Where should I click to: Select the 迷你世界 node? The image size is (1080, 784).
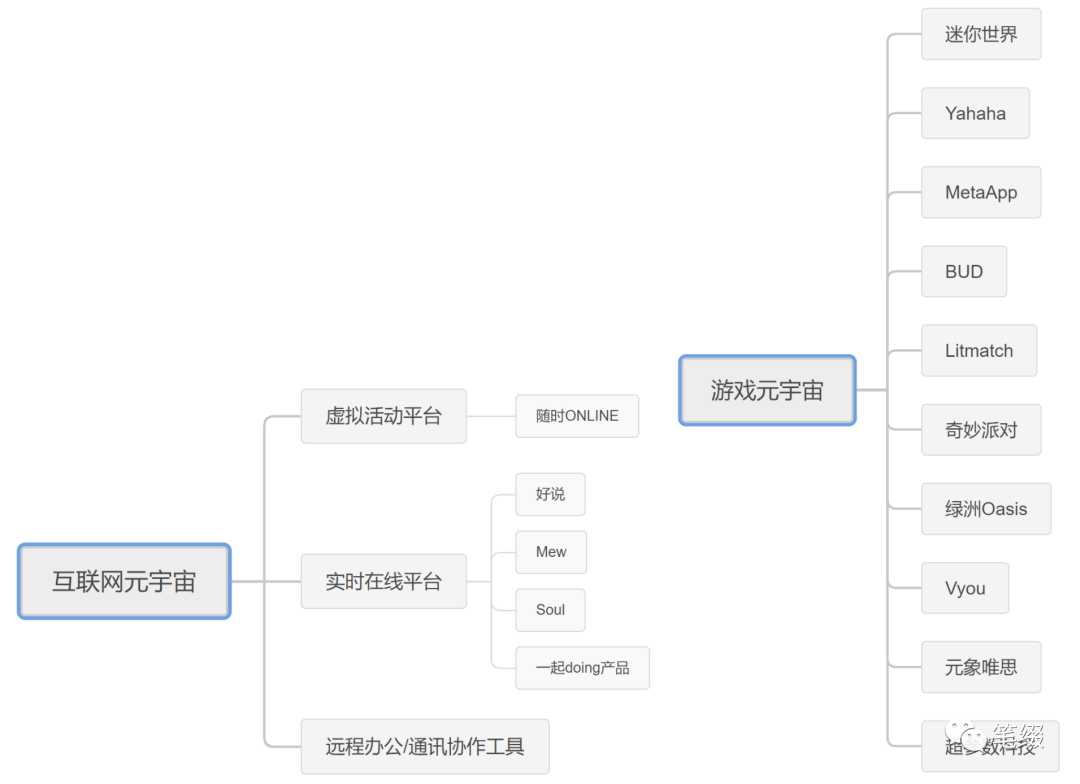981,34
